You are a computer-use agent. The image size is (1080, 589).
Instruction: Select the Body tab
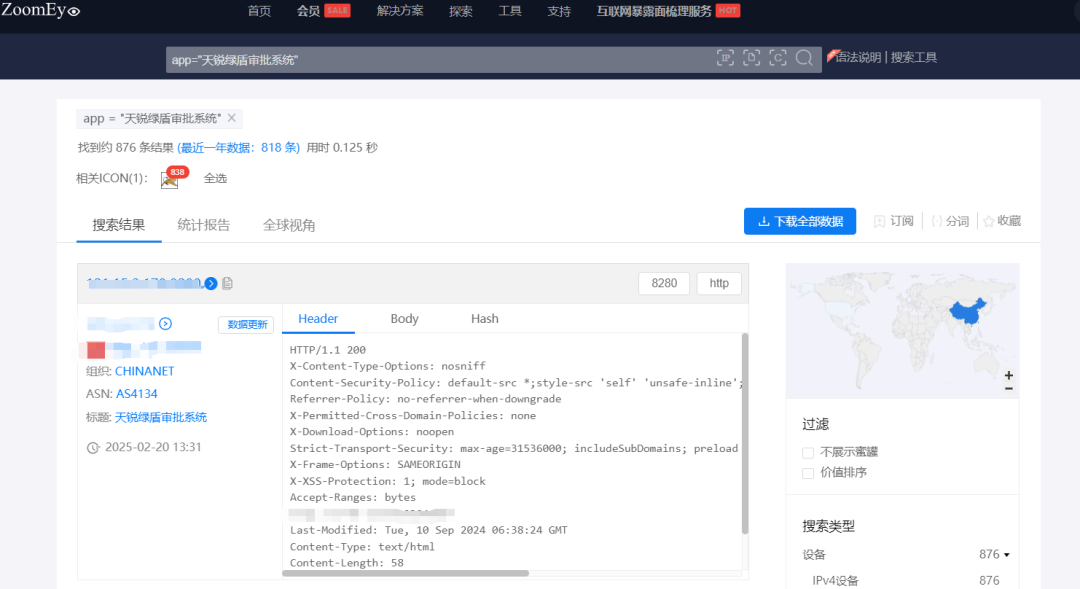[404, 319]
